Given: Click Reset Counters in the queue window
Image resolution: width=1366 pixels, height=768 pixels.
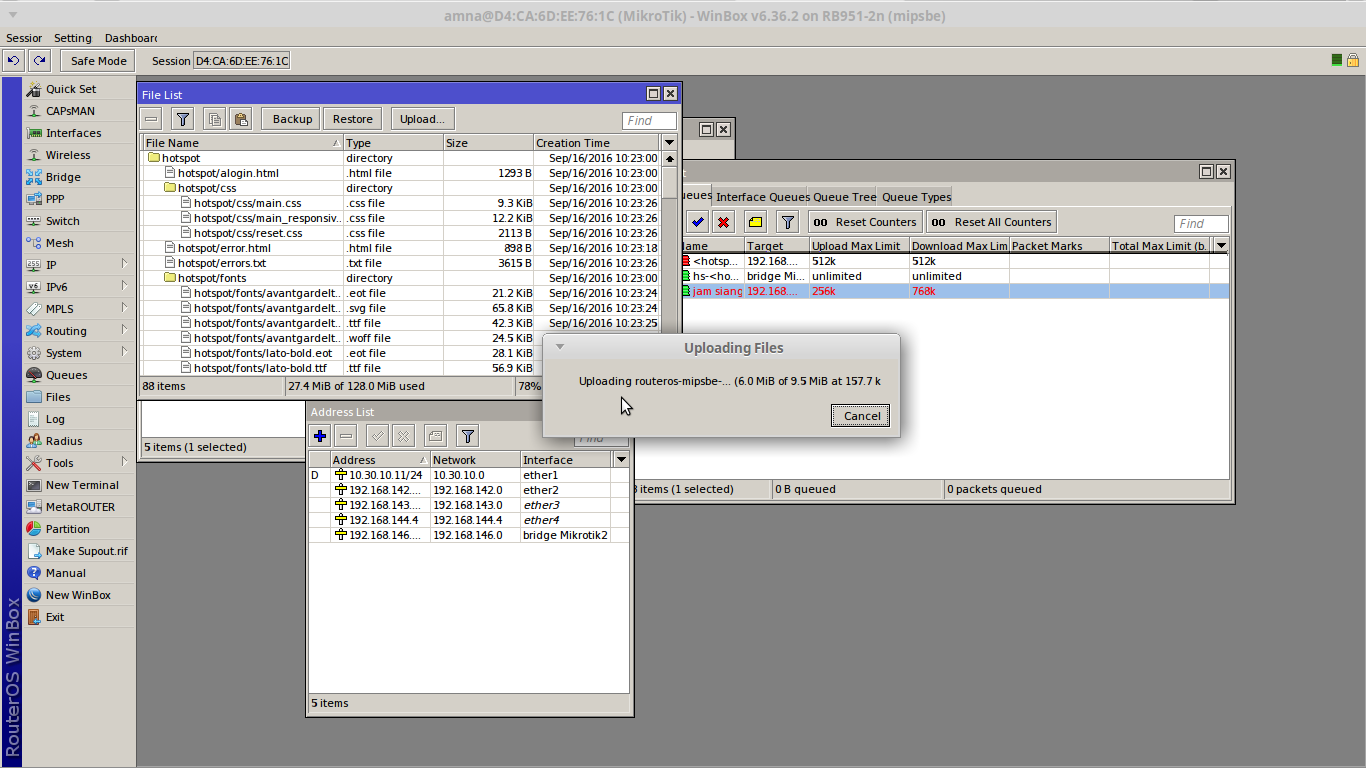Looking at the screenshot, I should [x=865, y=222].
